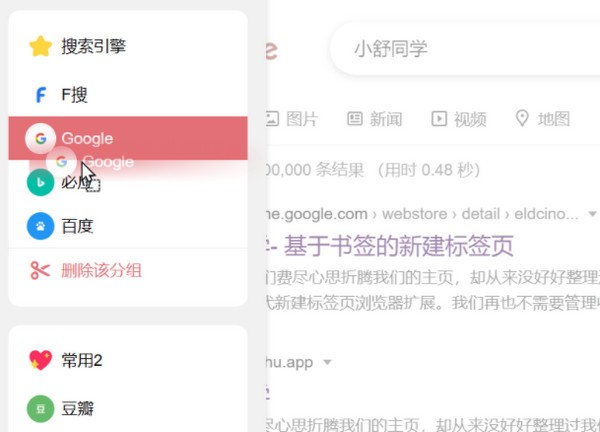
Task: Select the highlighted Google bookmark
Action: [x=128, y=138]
